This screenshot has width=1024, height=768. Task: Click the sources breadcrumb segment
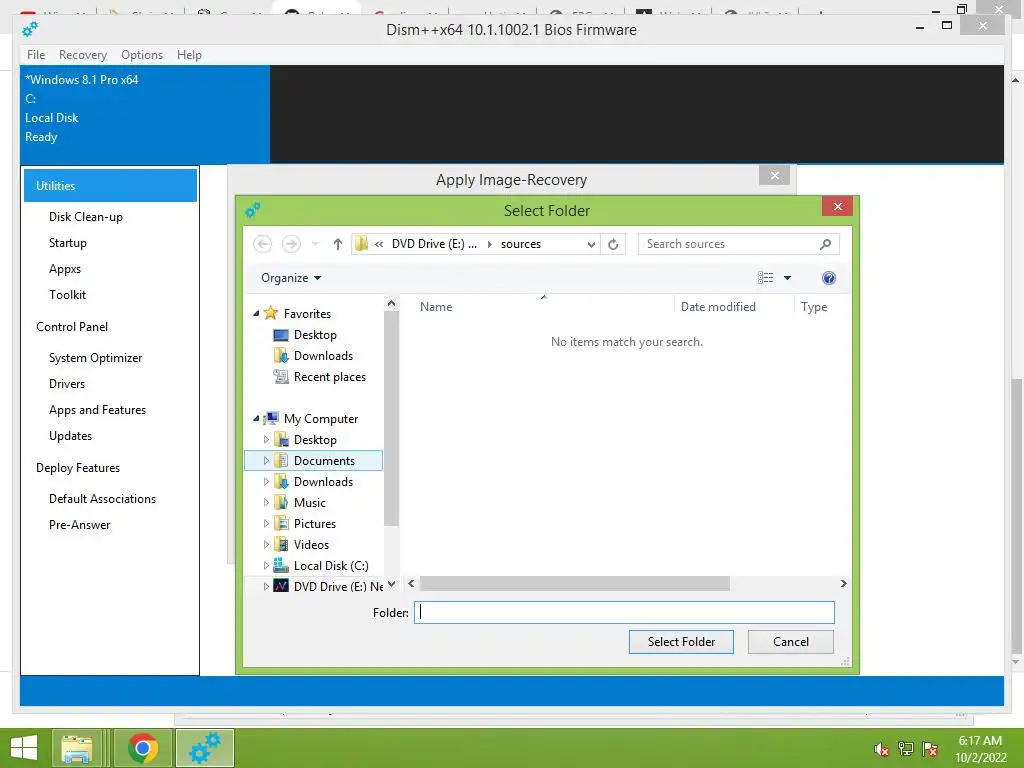point(520,244)
